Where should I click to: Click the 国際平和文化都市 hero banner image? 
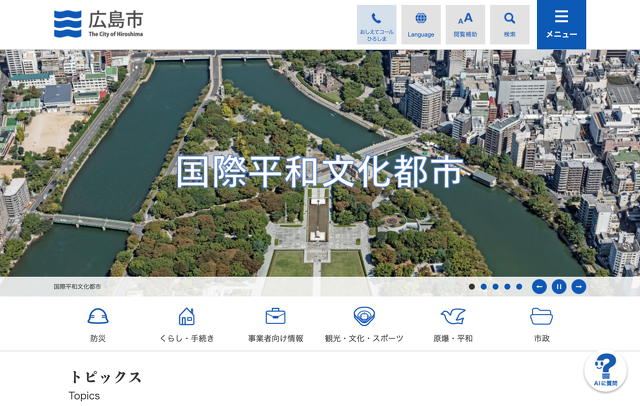point(320,170)
